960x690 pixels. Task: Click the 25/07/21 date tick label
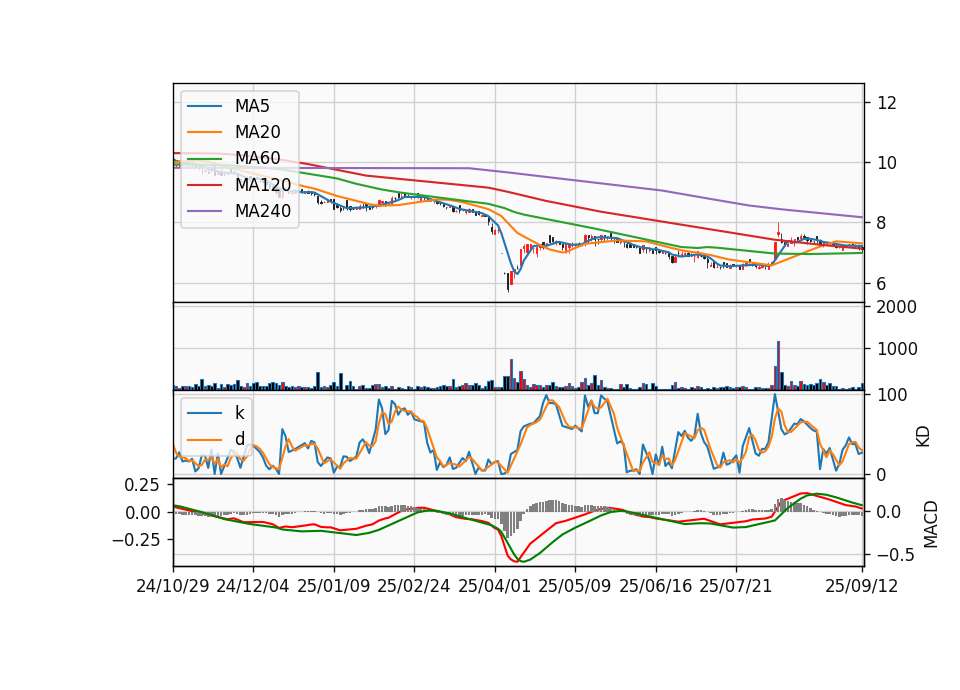(735, 586)
